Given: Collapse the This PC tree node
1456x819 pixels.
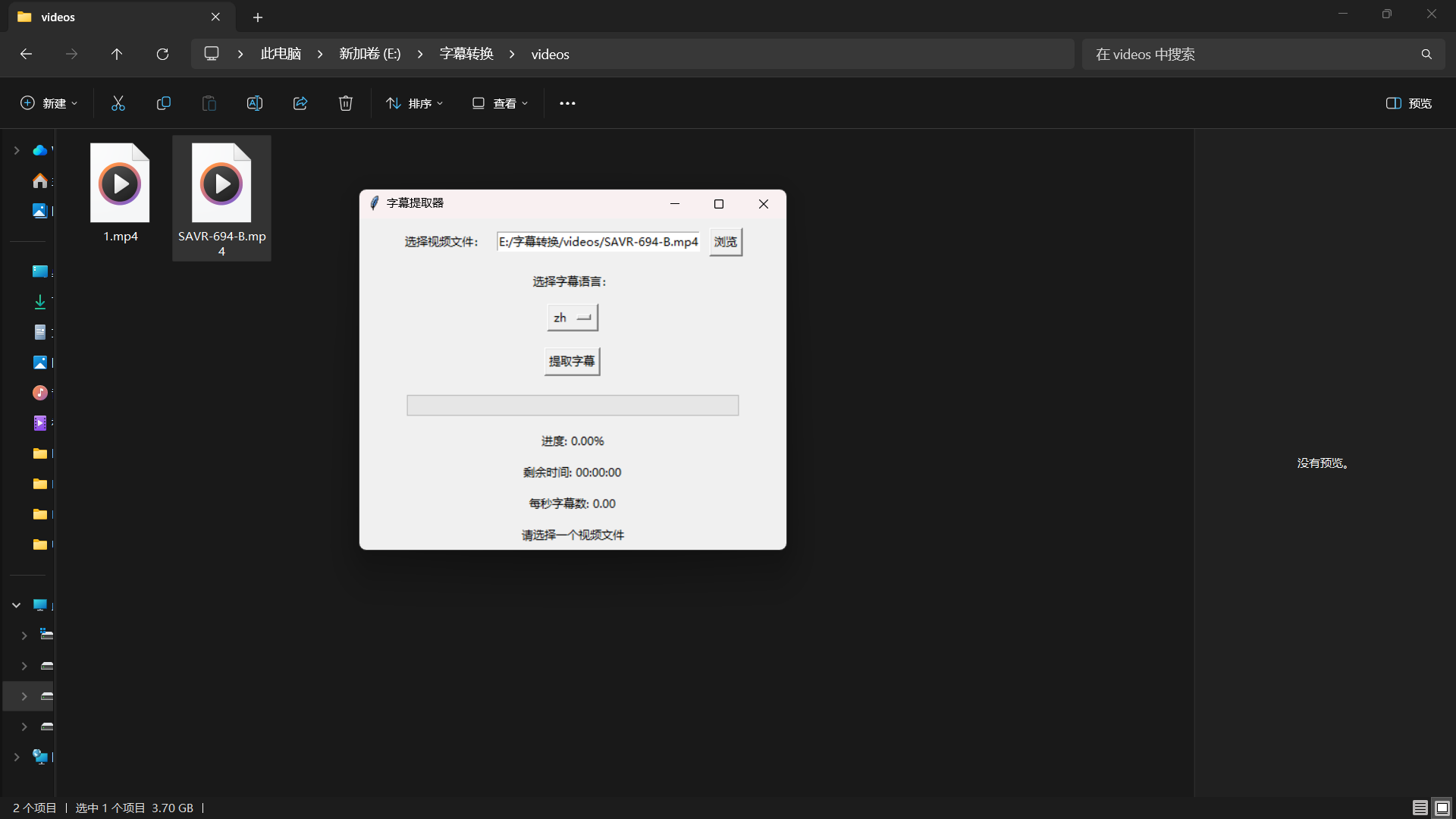Looking at the screenshot, I should pyautogui.click(x=16, y=605).
